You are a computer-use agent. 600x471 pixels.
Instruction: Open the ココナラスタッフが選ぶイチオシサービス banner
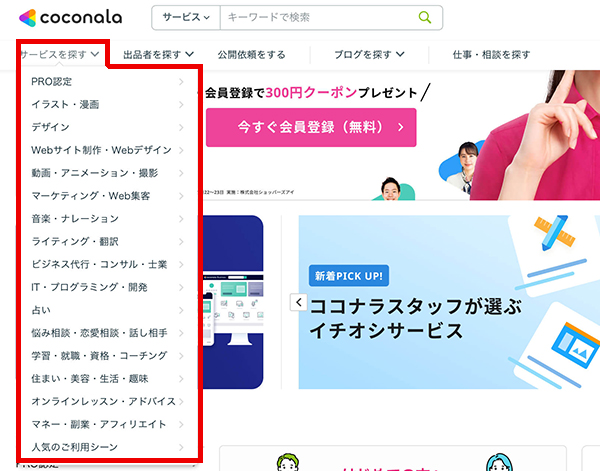coord(449,302)
